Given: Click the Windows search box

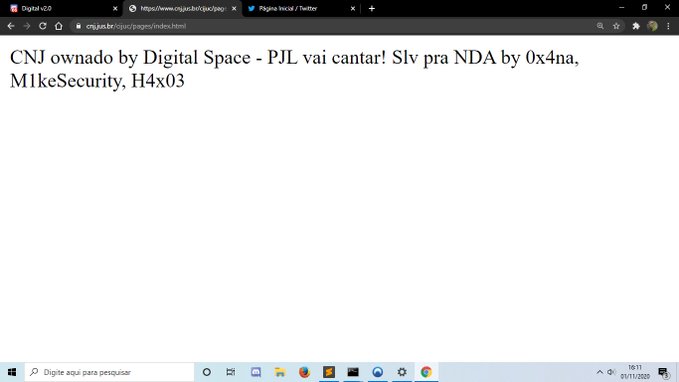Looking at the screenshot, I should point(110,372).
